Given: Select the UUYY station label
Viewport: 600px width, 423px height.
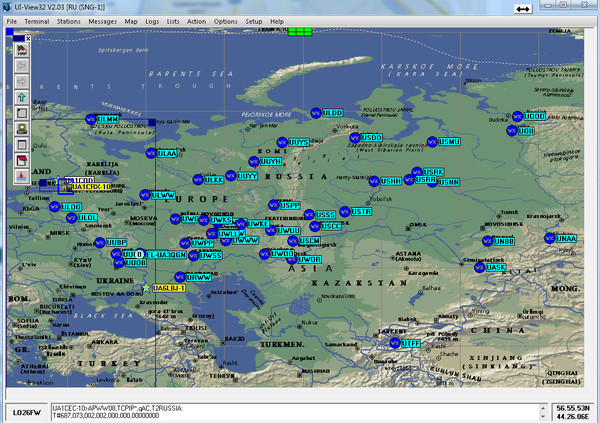Looking at the screenshot, I should tap(247, 176).
